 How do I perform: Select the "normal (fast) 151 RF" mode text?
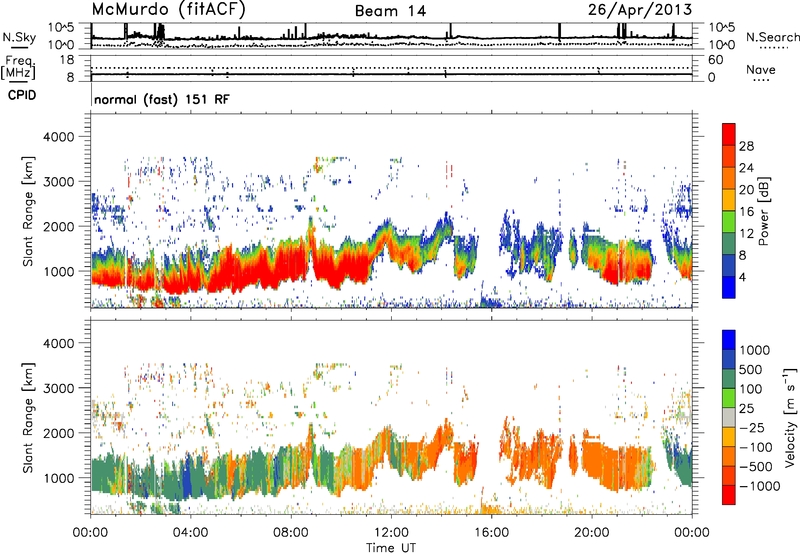point(162,99)
